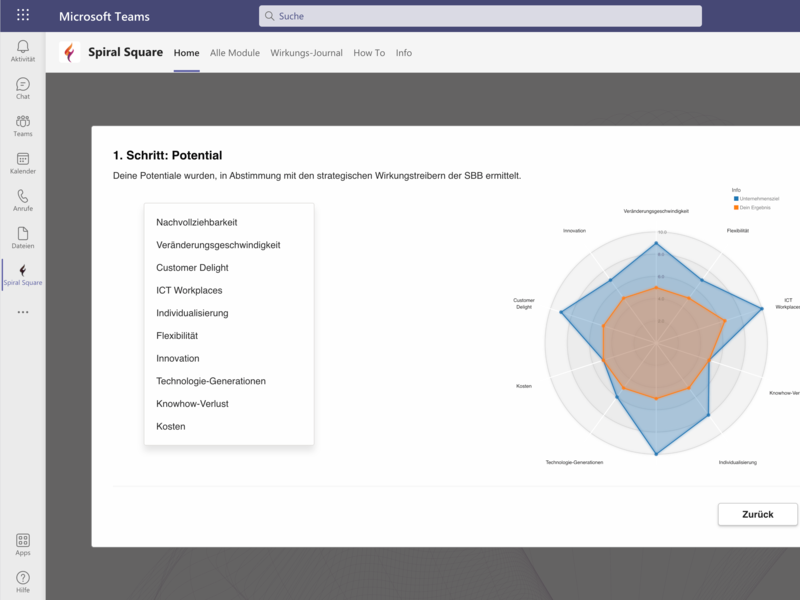Show more apps via ellipsis
Screen dimensions: 800x600
click(x=22, y=312)
